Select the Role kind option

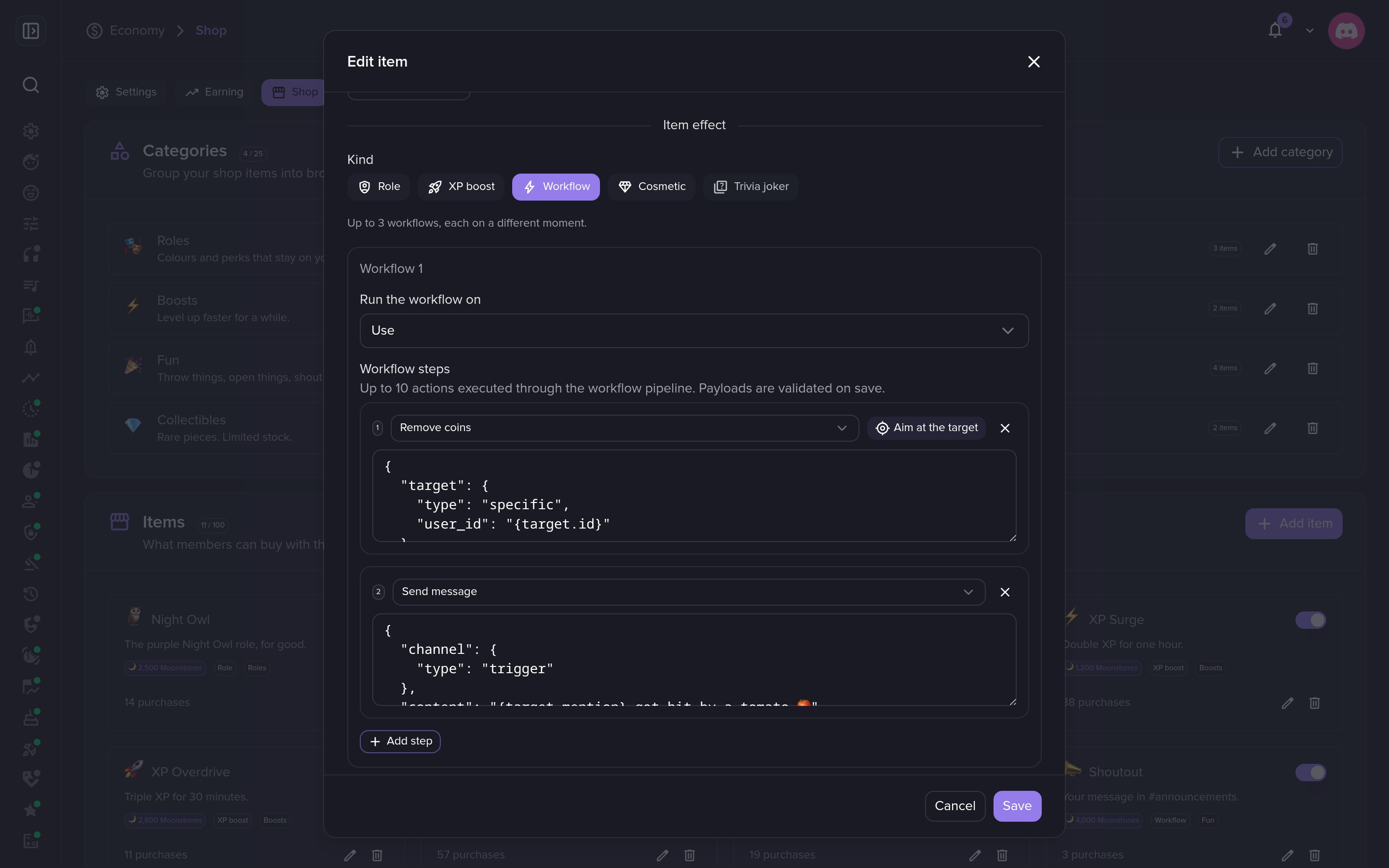pyautogui.click(x=378, y=187)
